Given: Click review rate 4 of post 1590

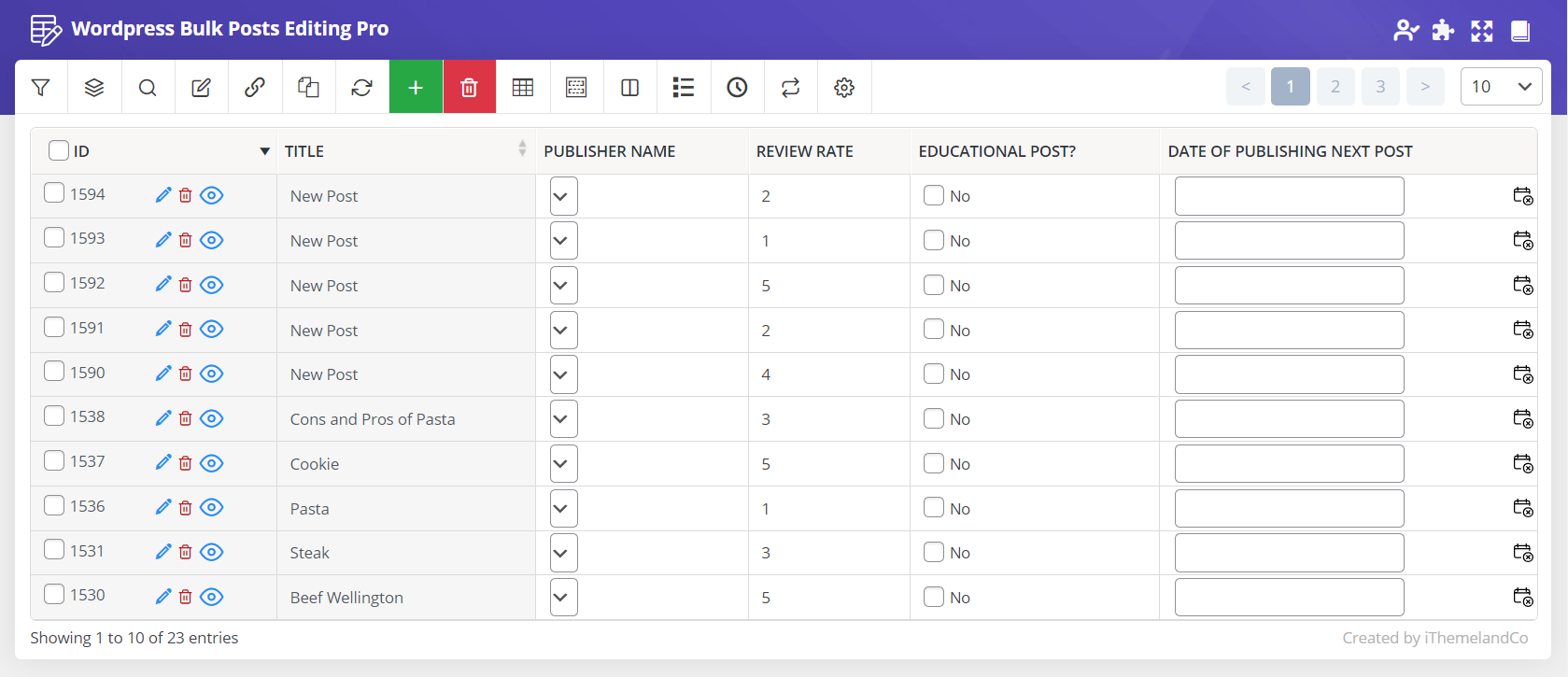Looking at the screenshot, I should (x=766, y=374).
